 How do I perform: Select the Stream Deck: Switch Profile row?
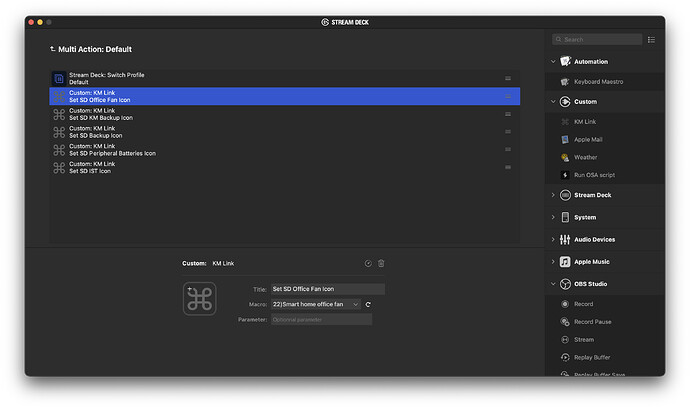[x=284, y=78]
